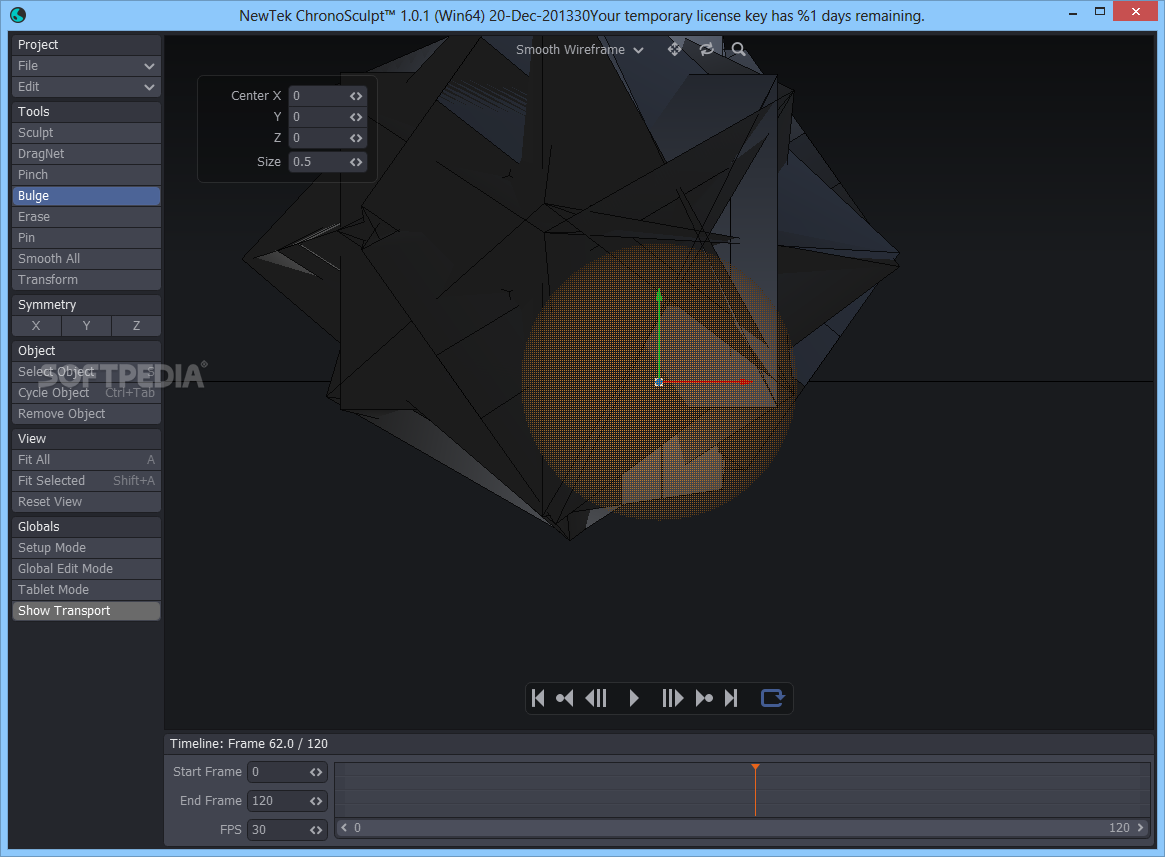Select the viewport move/pan icon

pyautogui.click(x=675, y=49)
